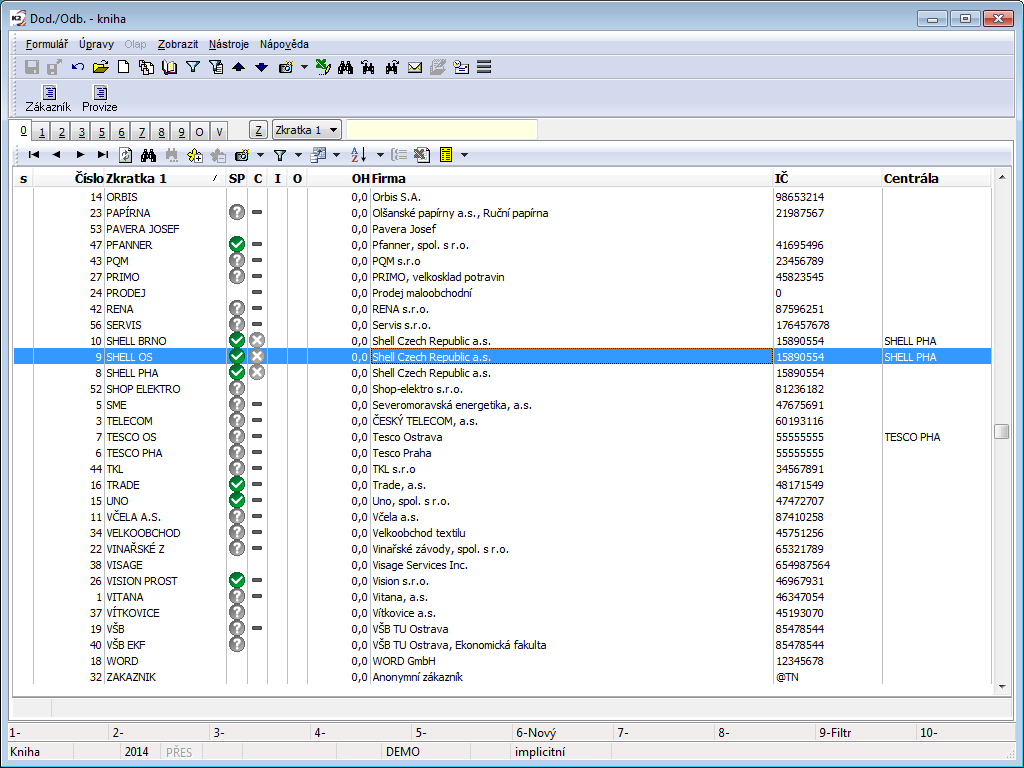Click the blank new document icon
This screenshot has height=768, width=1024.
tap(124, 68)
